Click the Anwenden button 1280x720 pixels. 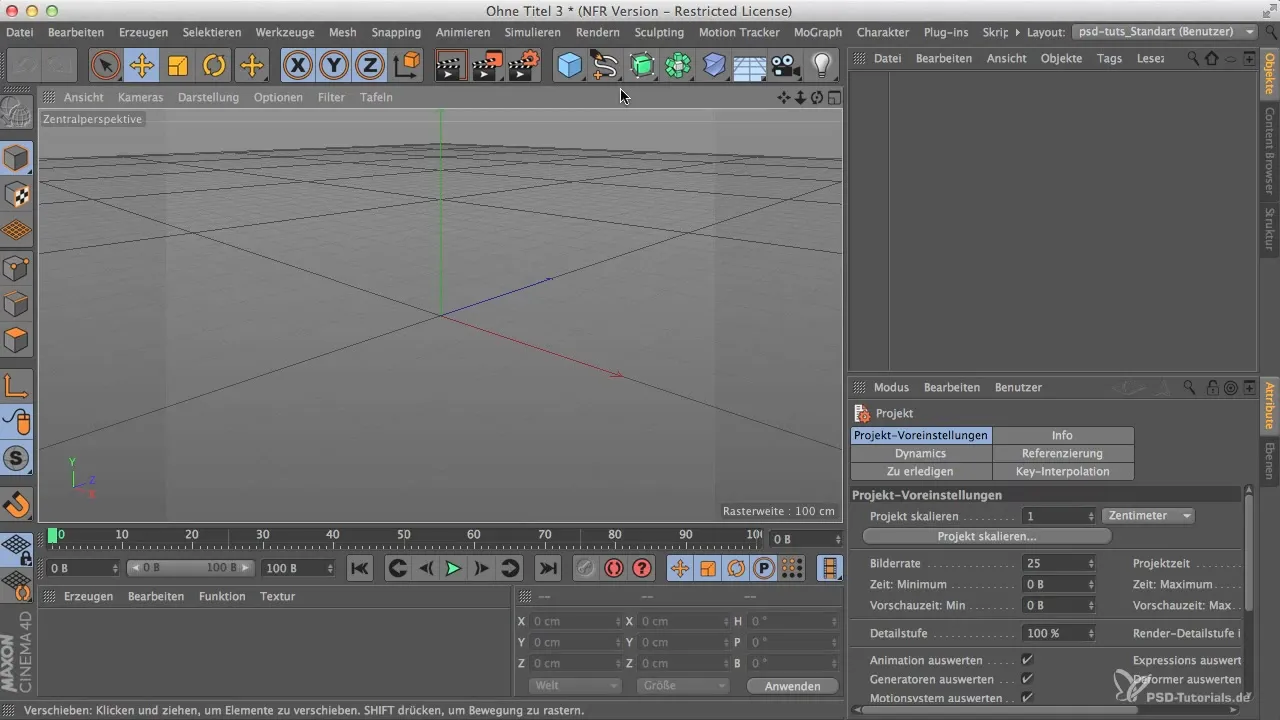[792, 686]
